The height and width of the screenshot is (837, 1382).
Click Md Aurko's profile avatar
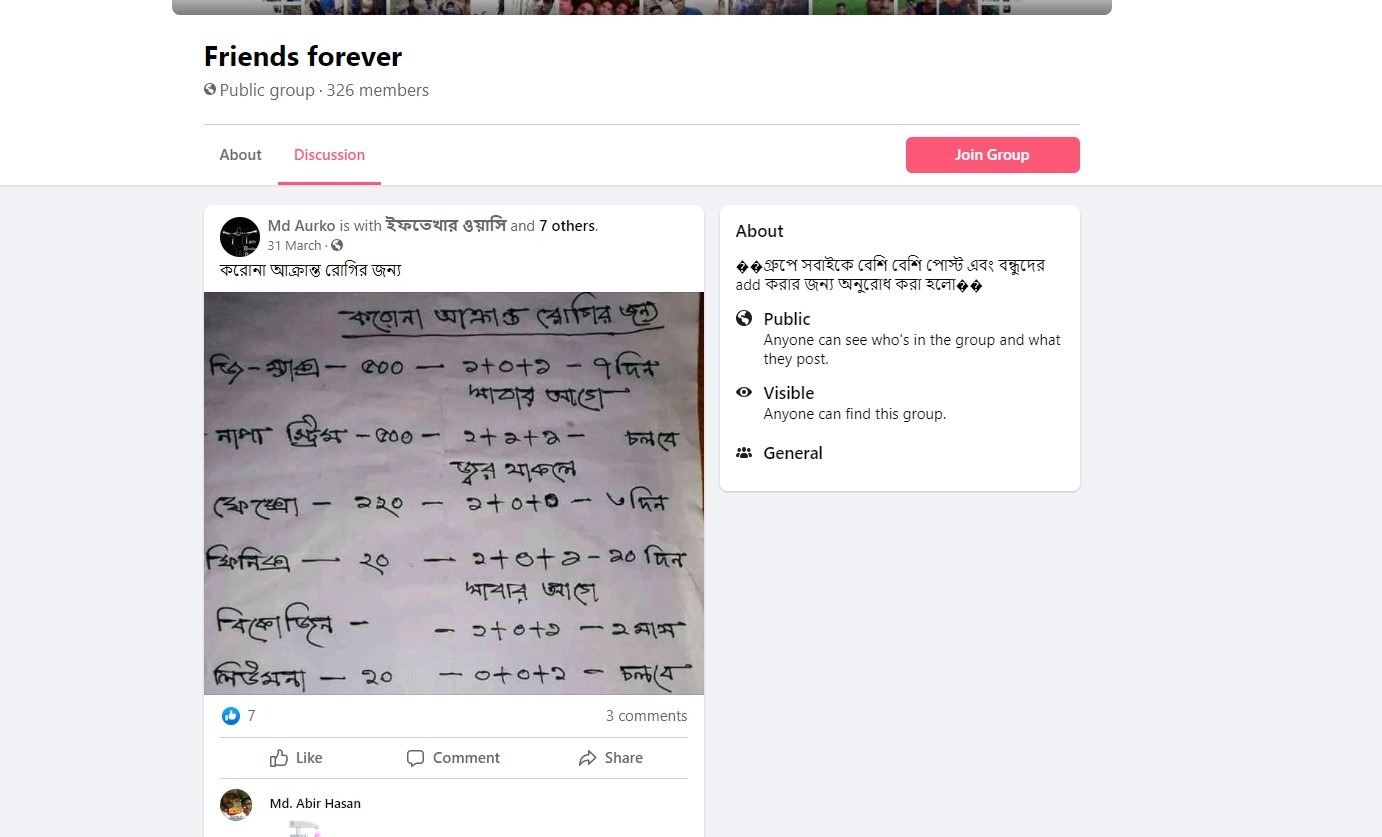(x=240, y=237)
